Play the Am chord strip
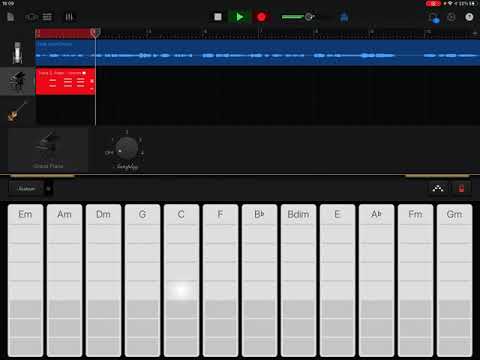 [64, 280]
